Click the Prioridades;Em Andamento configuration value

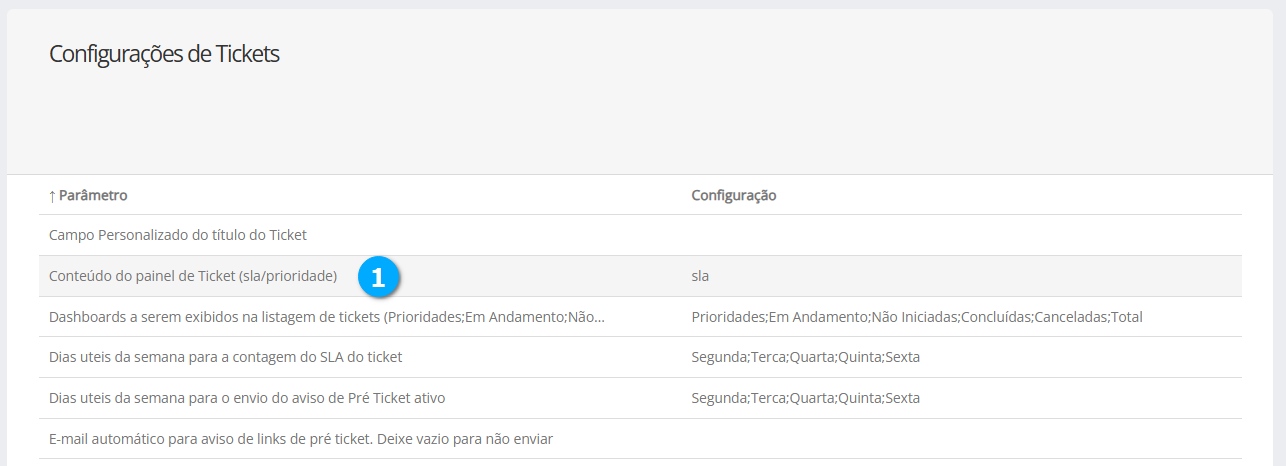[916, 317]
